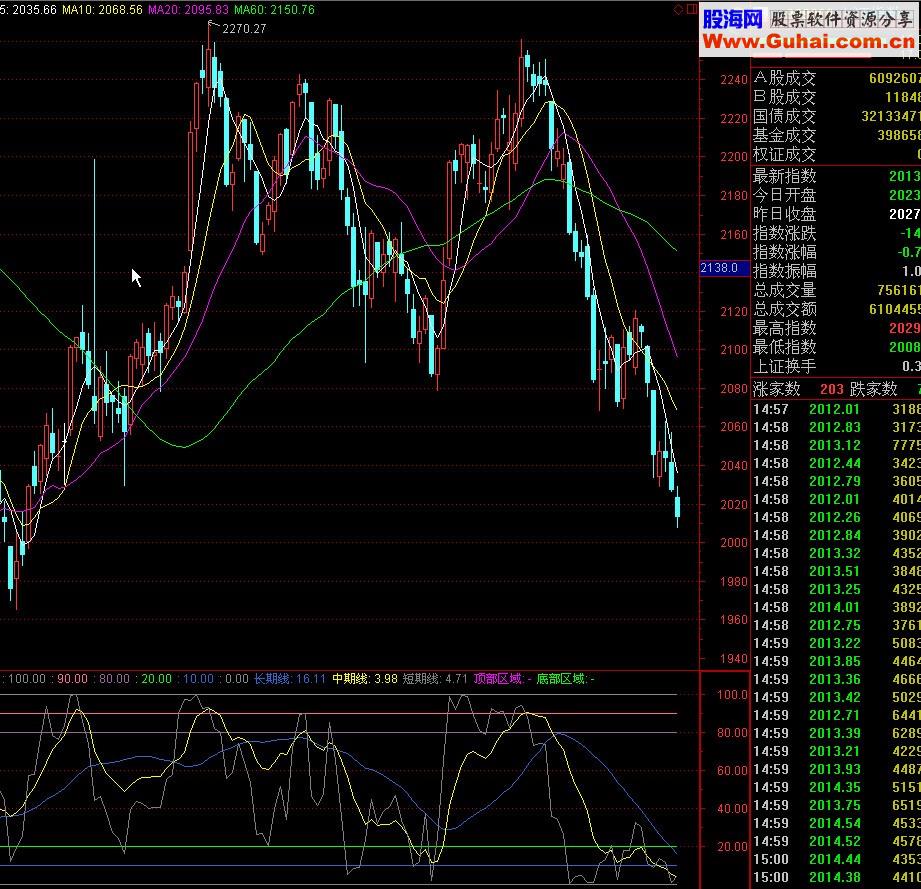
Task: Click the 长期线 indicator label
Action: 290,679
